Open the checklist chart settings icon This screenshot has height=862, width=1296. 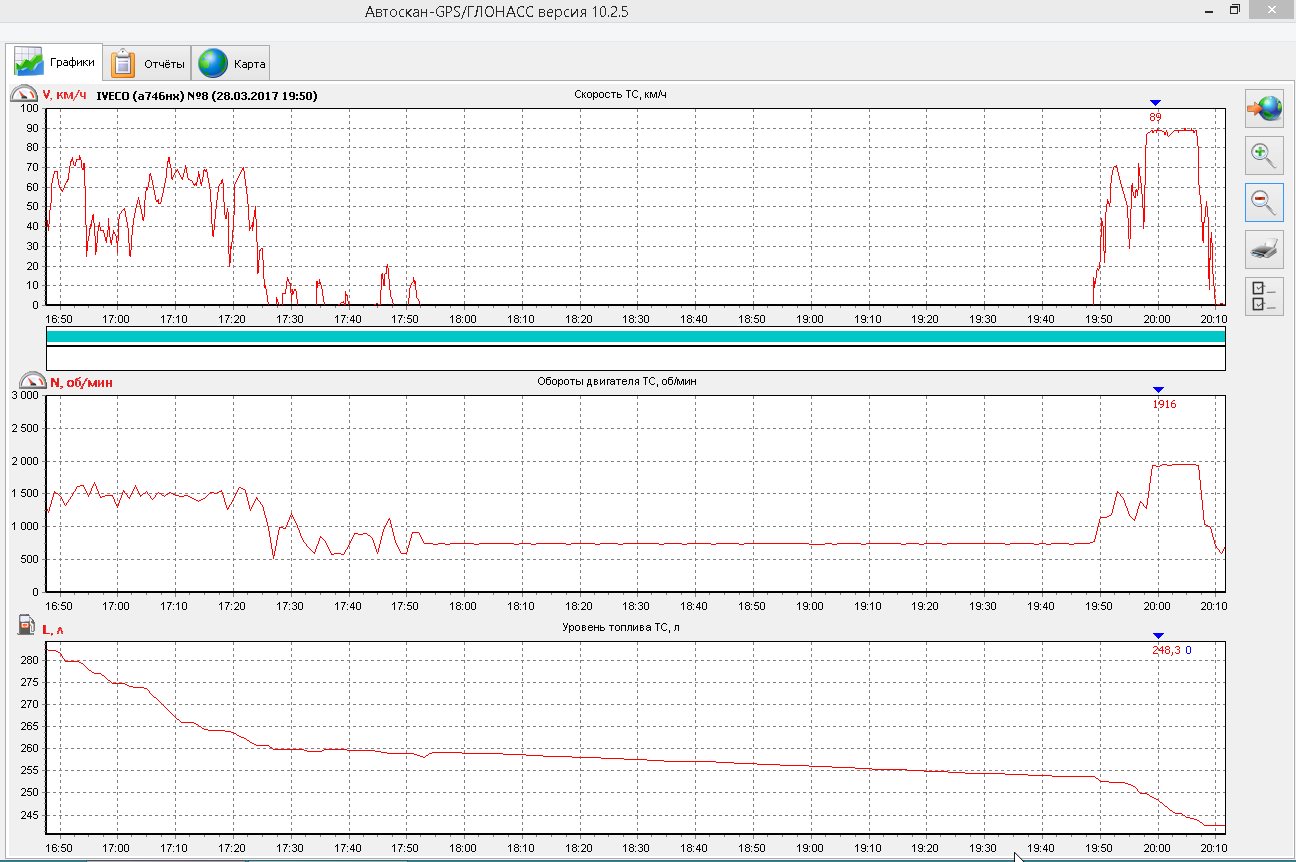[x=1264, y=296]
